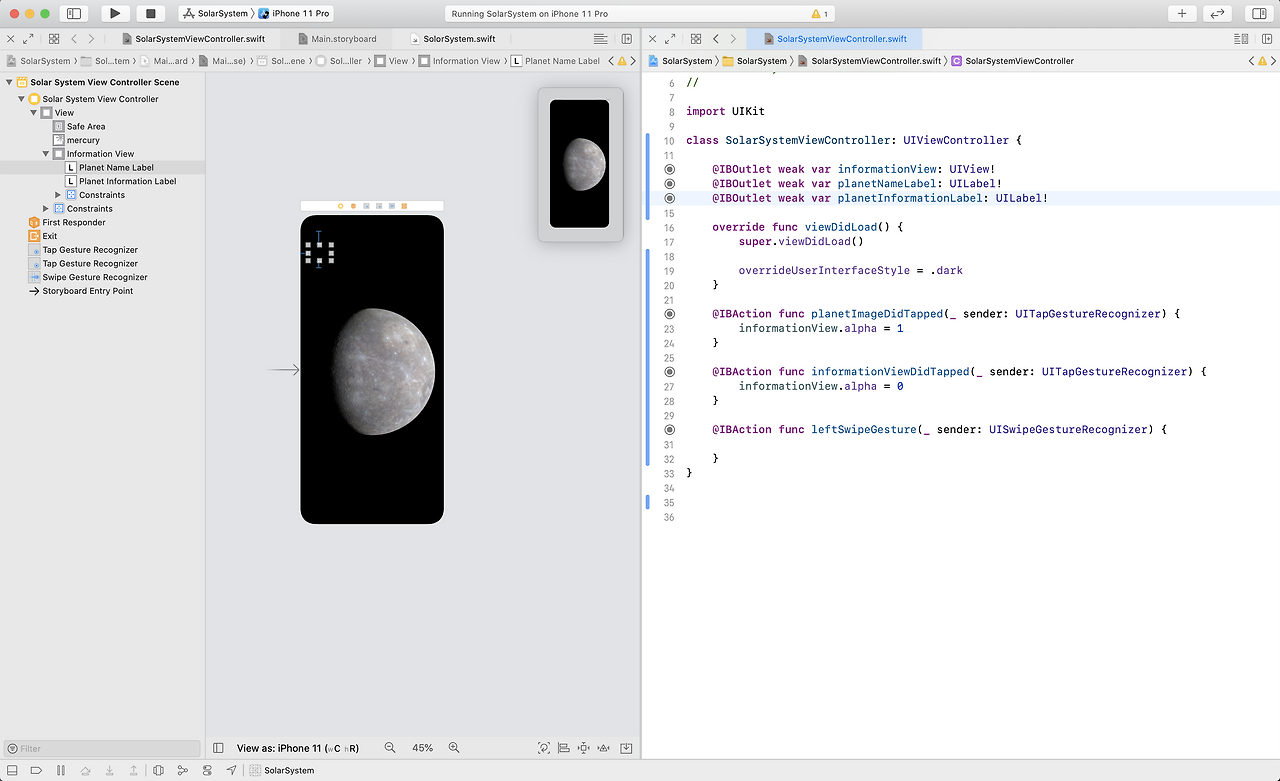This screenshot has width=1280, height=781.
Task: Collapse the Information View node
Action: pos(46,154)
